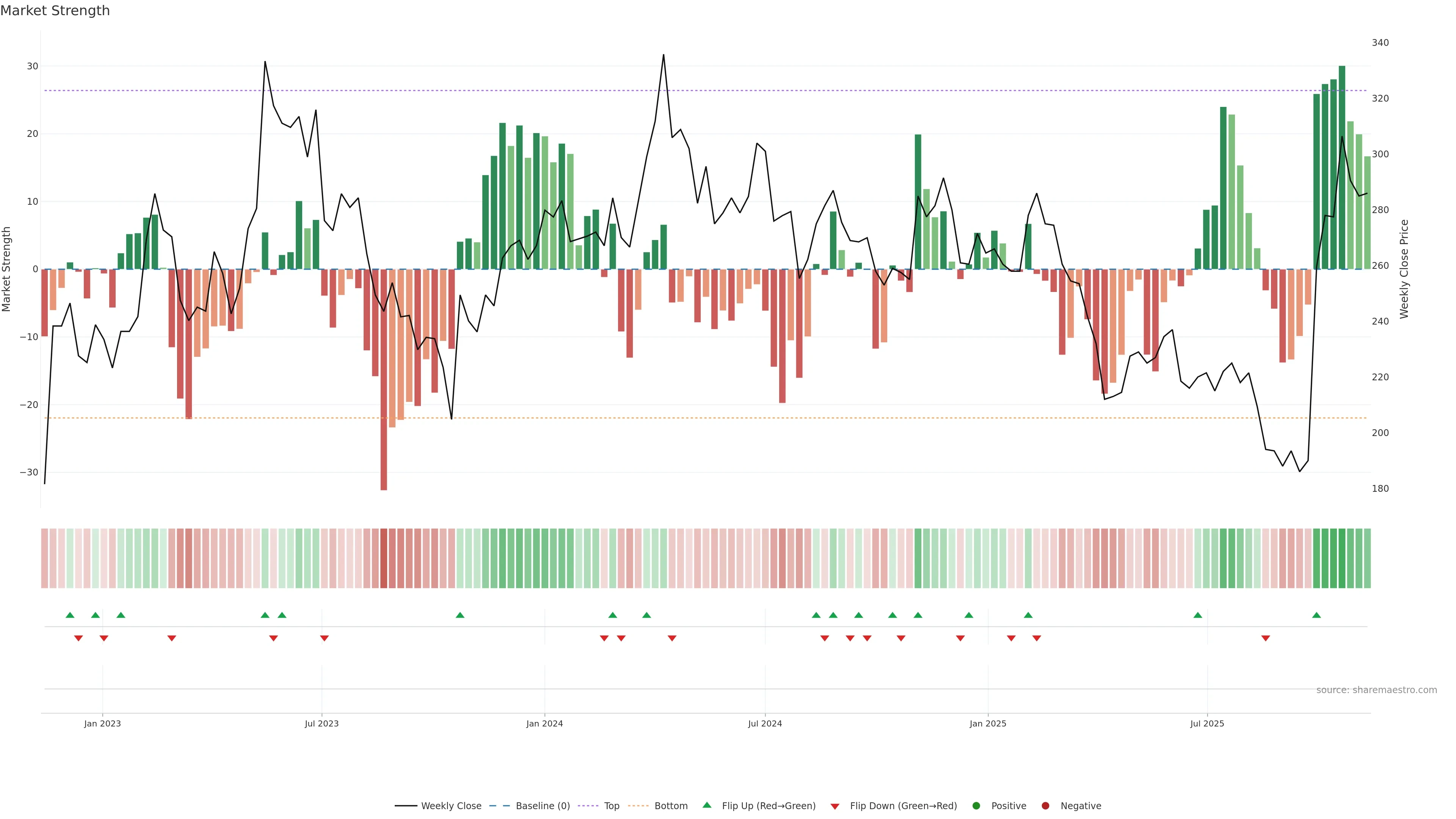Click the first green flip-up triangle on the far left
The height and width of the screenshot is (819, 1456).
[x=70, y=615]
